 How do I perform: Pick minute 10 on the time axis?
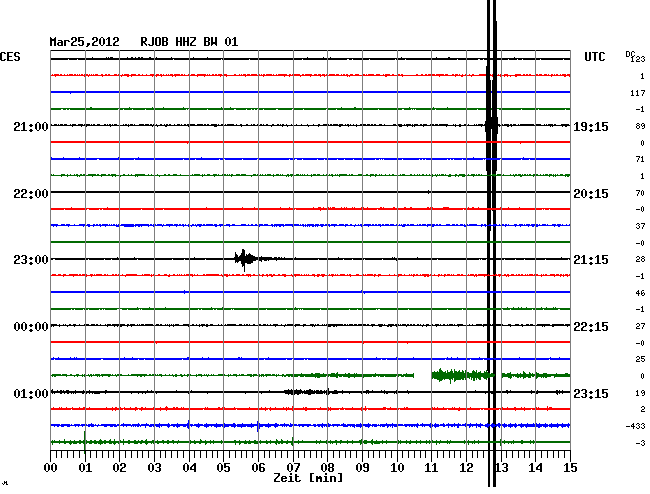(x=397, y=468)
